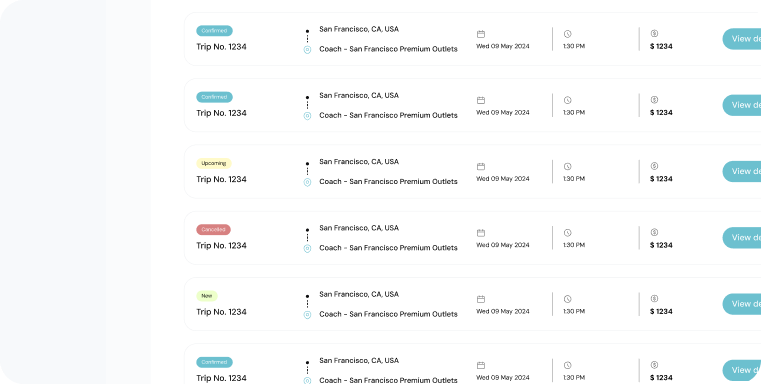
Task: Click the yellow Upcoming status badge
Action: pyautogui.click(x=214, y=163)
